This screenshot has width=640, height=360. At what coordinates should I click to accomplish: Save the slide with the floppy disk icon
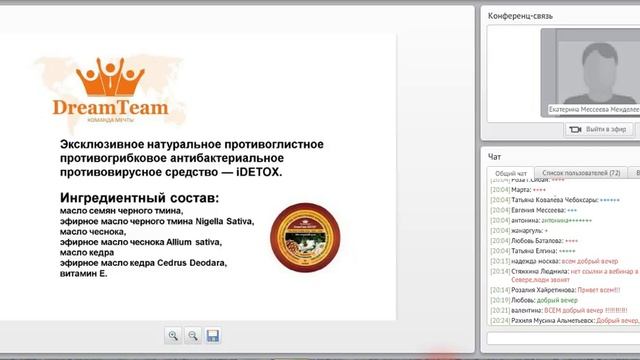(x=213, y=336)
